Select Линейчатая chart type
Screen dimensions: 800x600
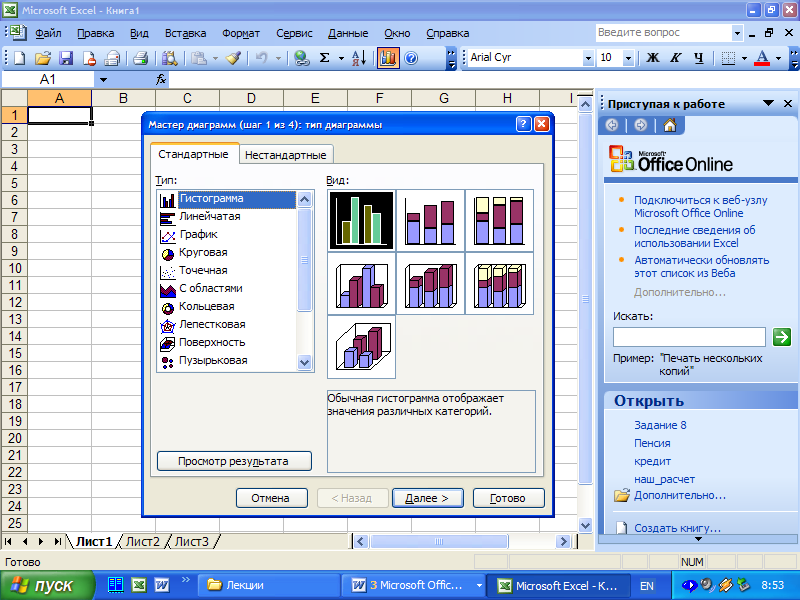click(x=210, y=216)
